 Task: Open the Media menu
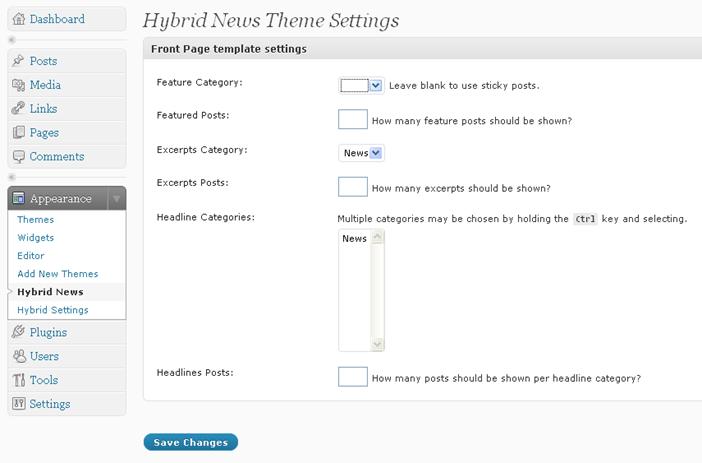point(67,85)
